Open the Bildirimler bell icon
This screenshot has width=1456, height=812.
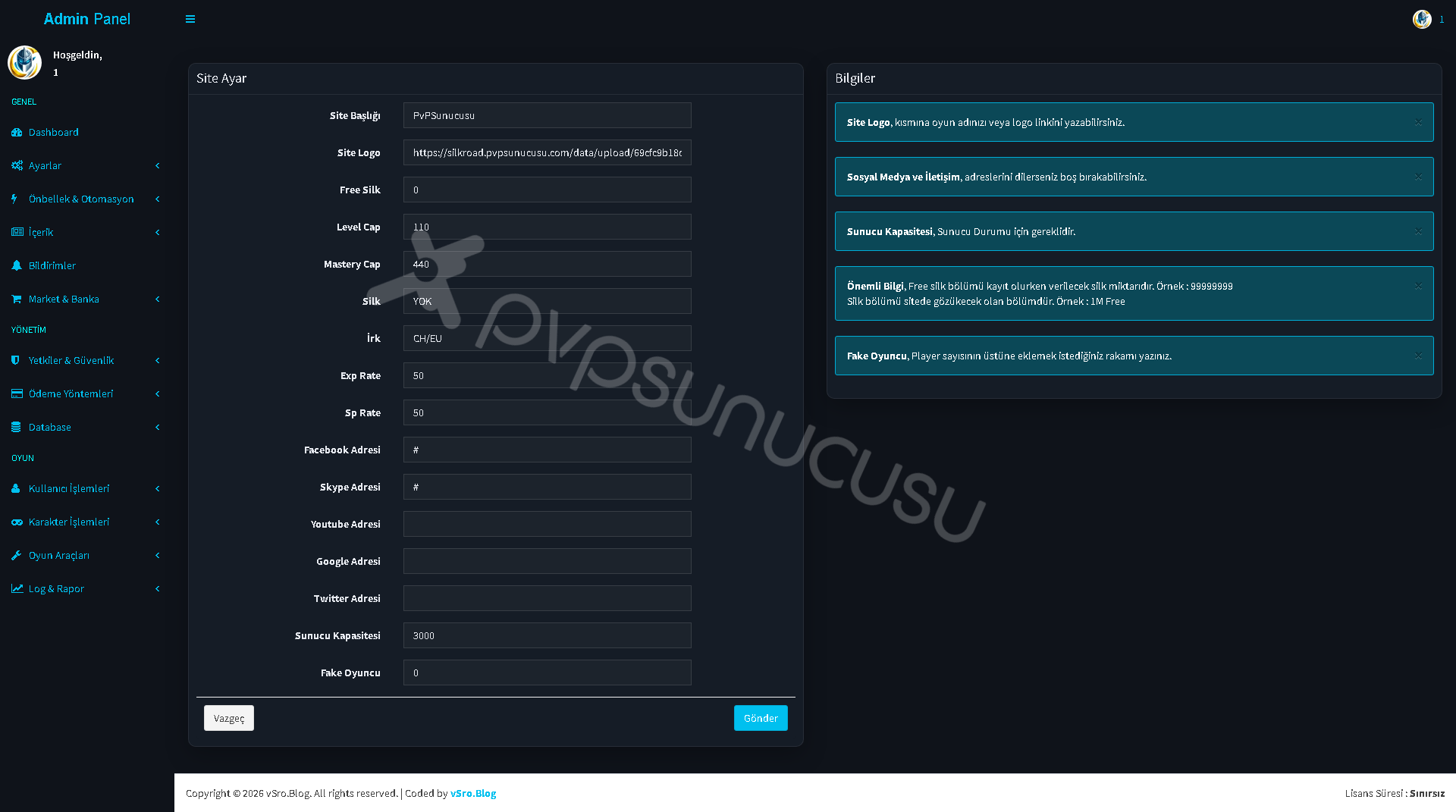17,265
